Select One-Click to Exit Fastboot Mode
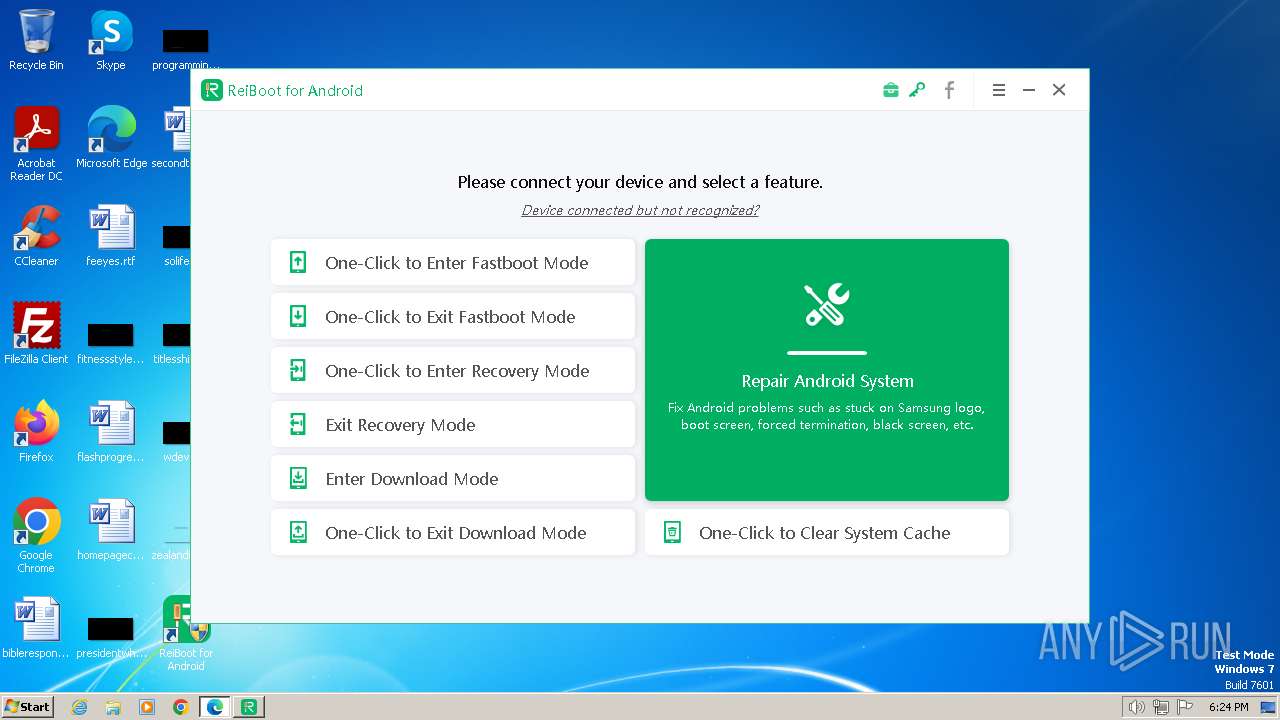This screenshot has height=720, width=1280. point(453,316)
